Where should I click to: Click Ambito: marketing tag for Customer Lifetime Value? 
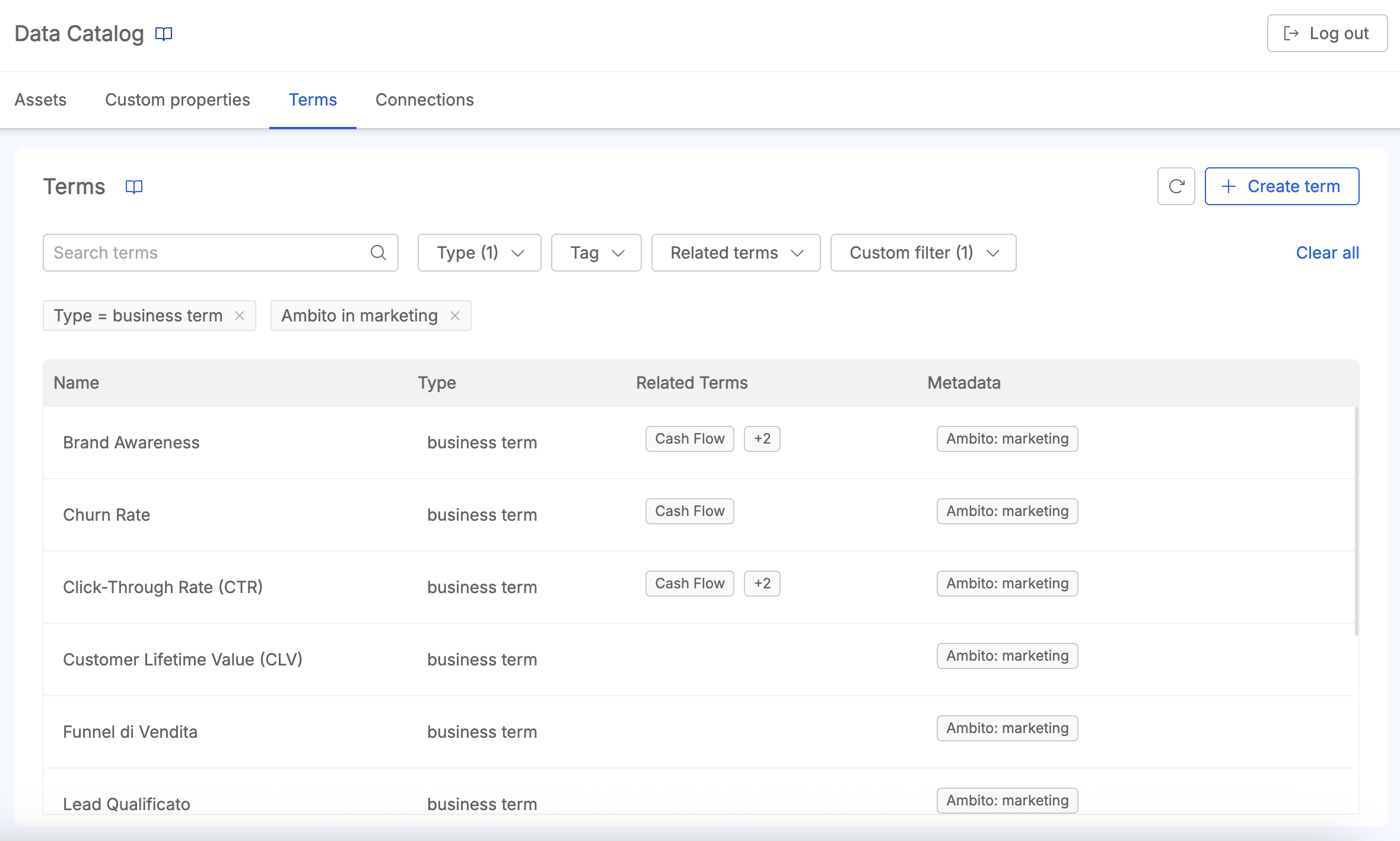[1007, 656]
